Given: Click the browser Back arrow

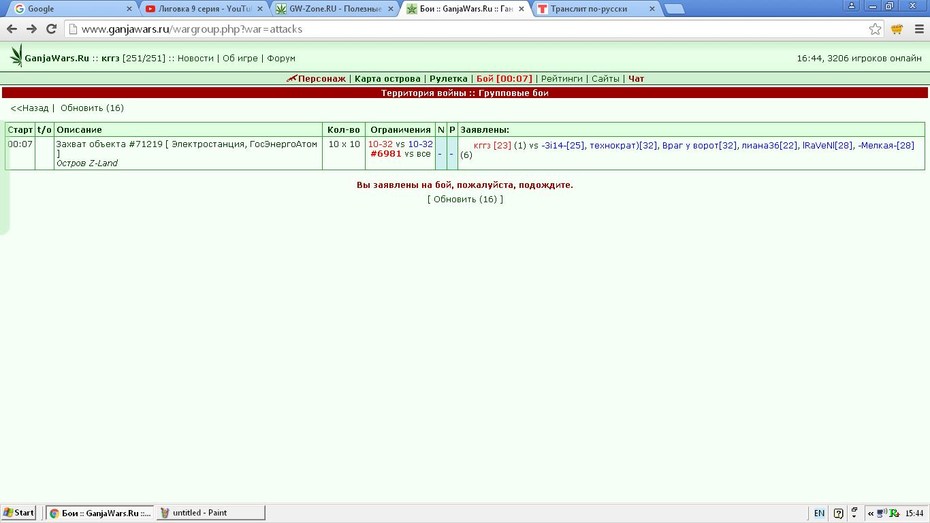Looking at the screenshot, I should (x=12, y=29).
